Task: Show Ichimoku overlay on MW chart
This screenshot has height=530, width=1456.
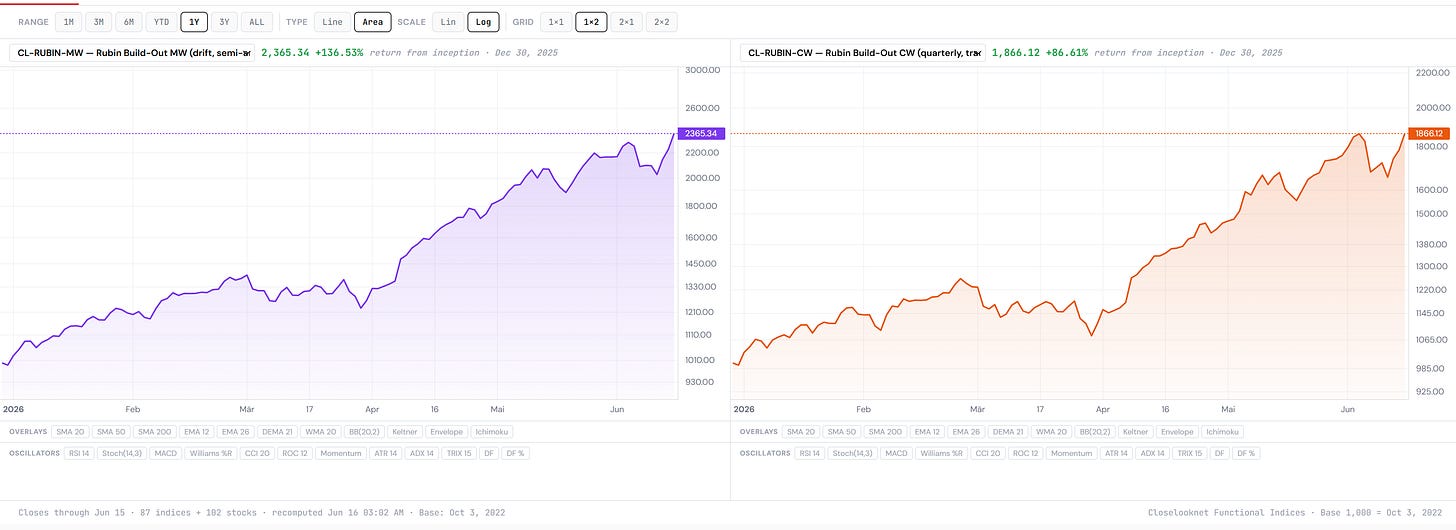Action: 492,432
